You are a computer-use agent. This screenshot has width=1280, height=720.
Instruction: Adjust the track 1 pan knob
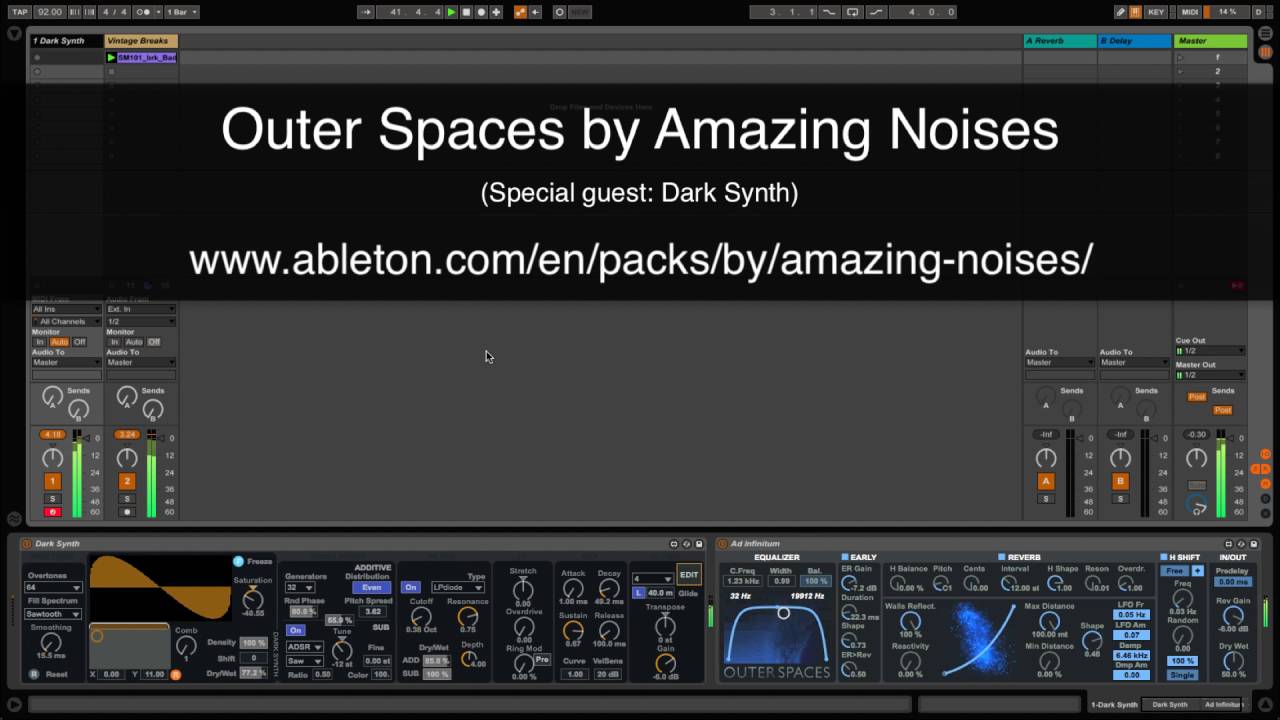tap(52, 458)
